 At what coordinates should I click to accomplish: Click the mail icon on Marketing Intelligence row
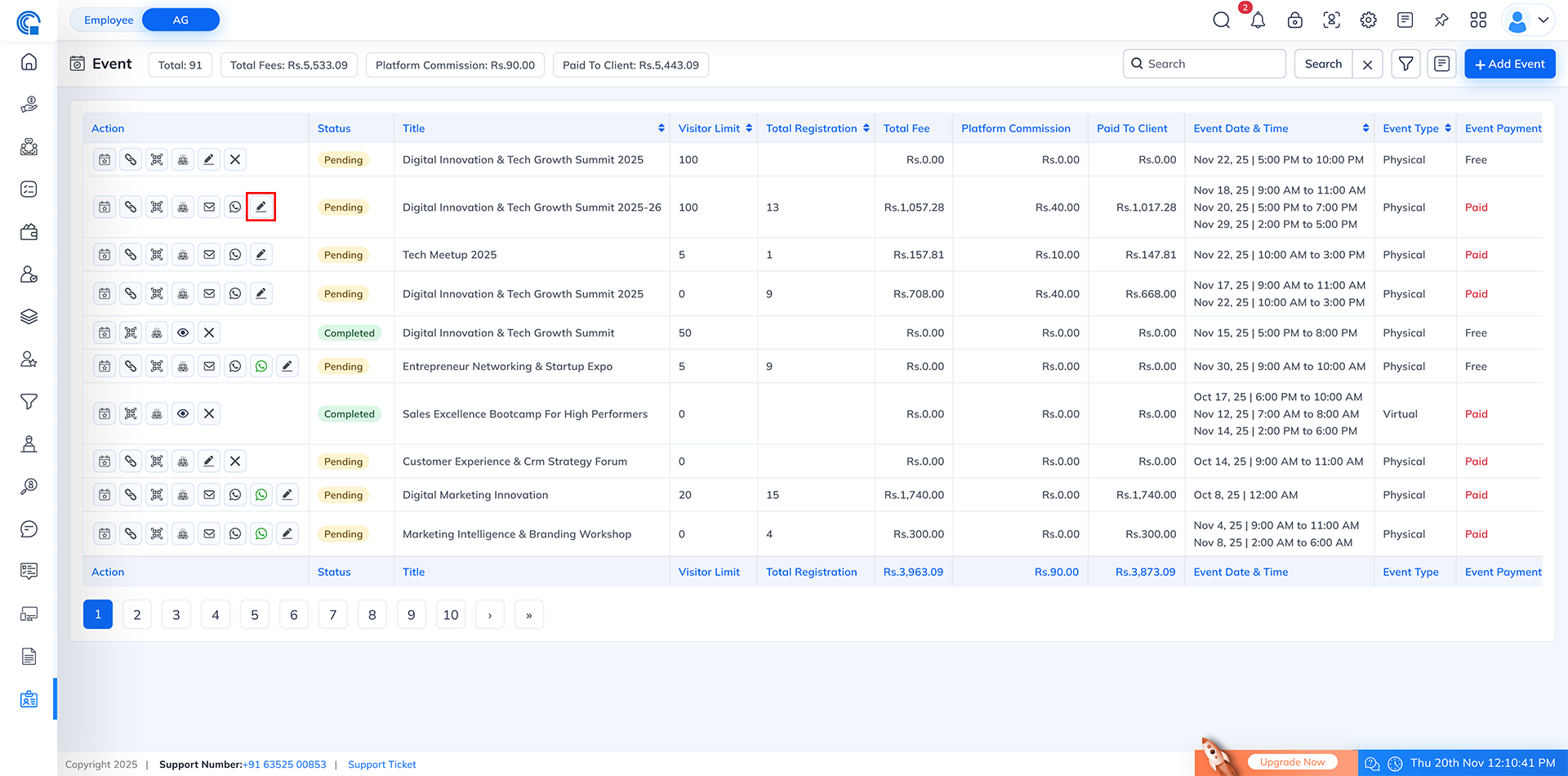(208, 533)
